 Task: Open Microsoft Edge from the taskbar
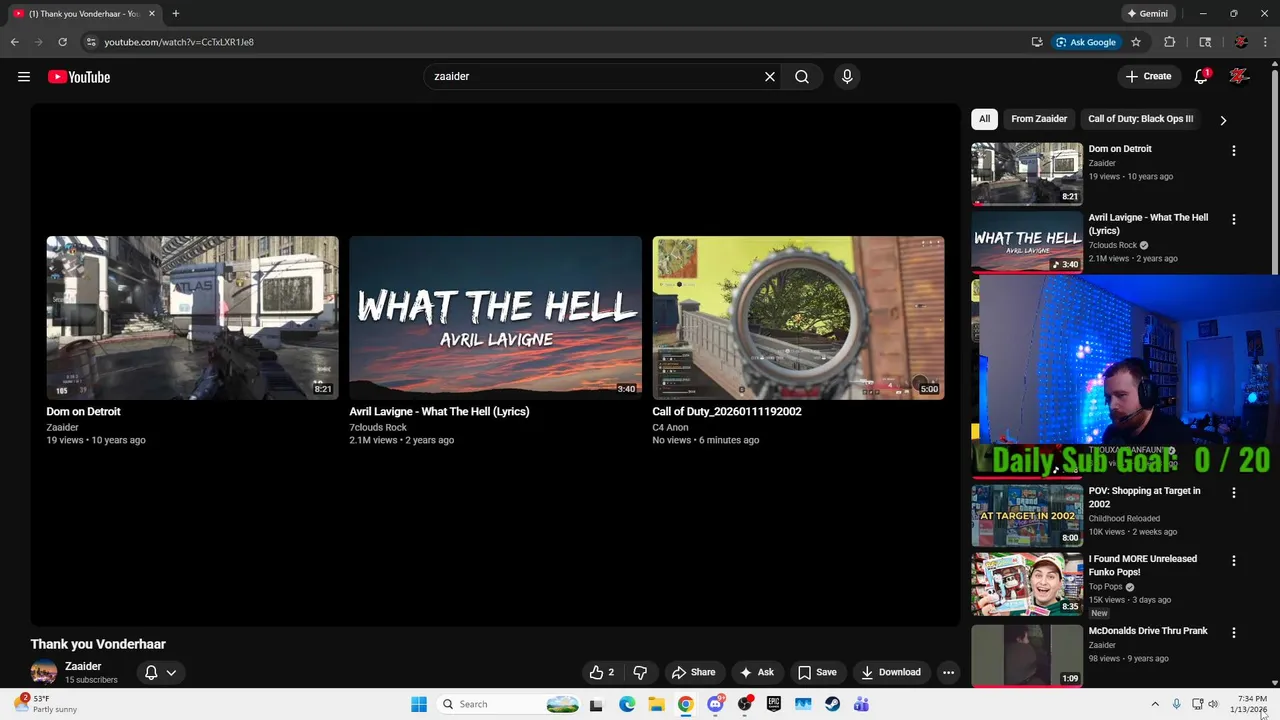pyautogui.click(x=627, y=704)
